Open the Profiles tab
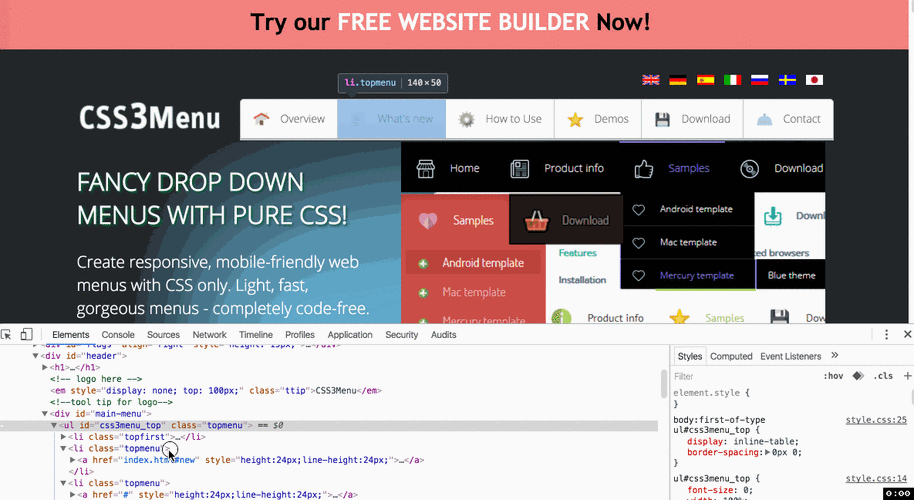Screen dimensions: 914x500 coord(300,334)
